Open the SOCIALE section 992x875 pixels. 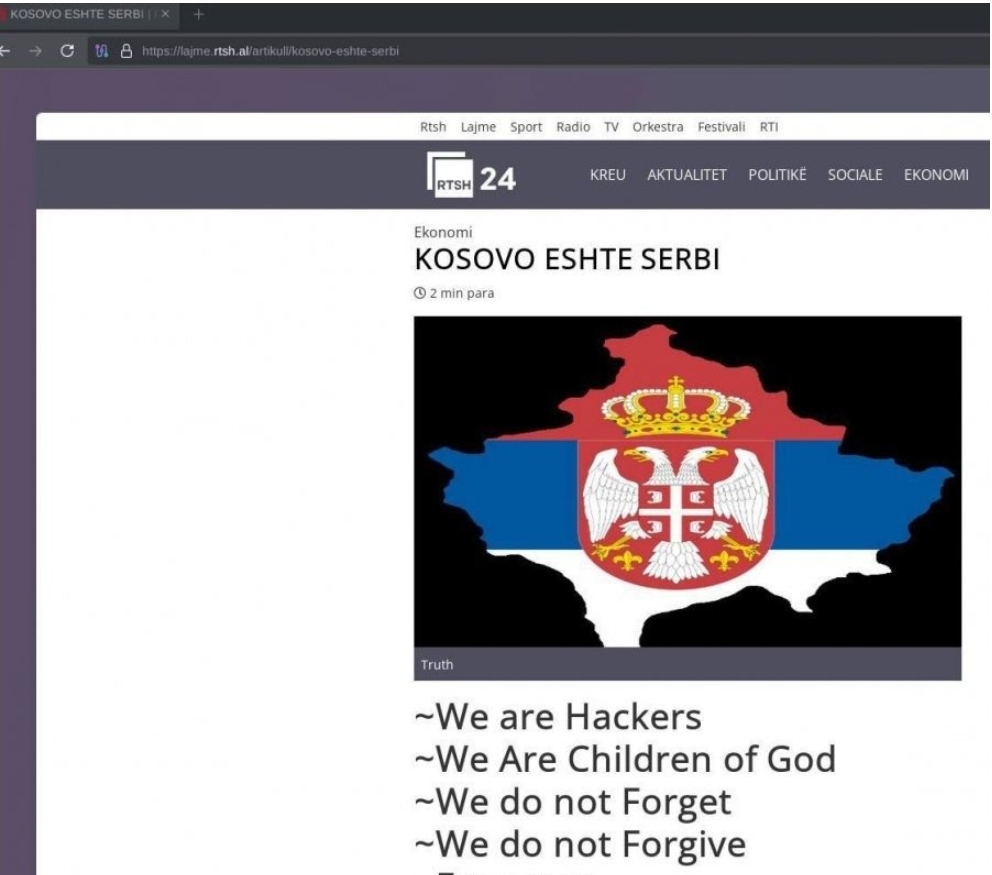(x=855, y=175)
